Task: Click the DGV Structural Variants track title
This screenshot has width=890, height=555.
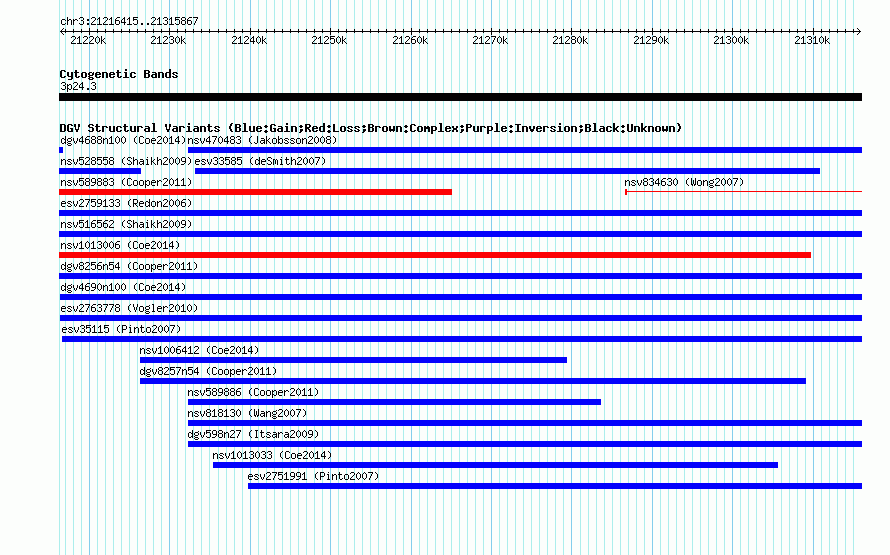Action: point(370,128)
